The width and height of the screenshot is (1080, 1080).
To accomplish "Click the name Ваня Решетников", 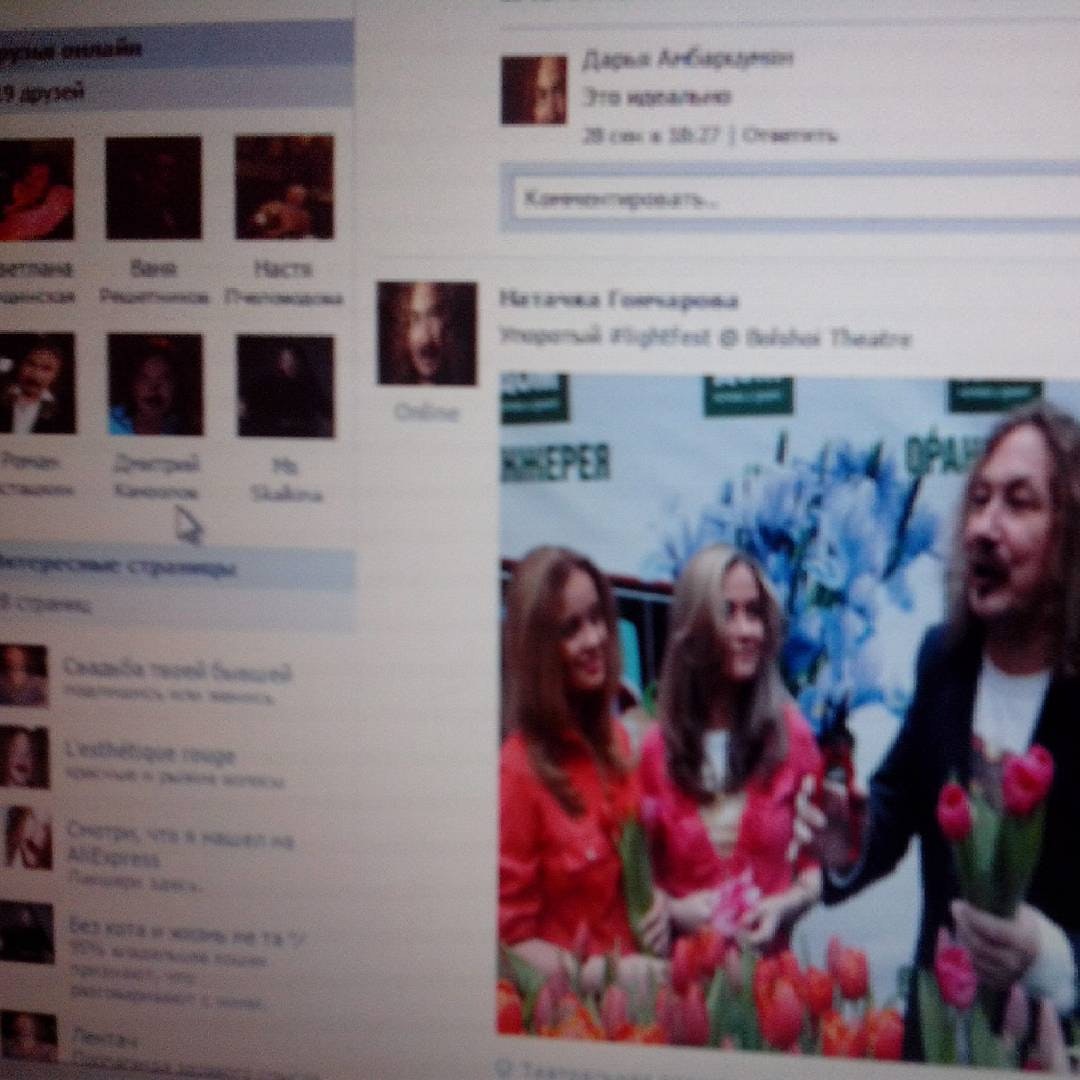I will pyautogui.click(x=154, y=282).
